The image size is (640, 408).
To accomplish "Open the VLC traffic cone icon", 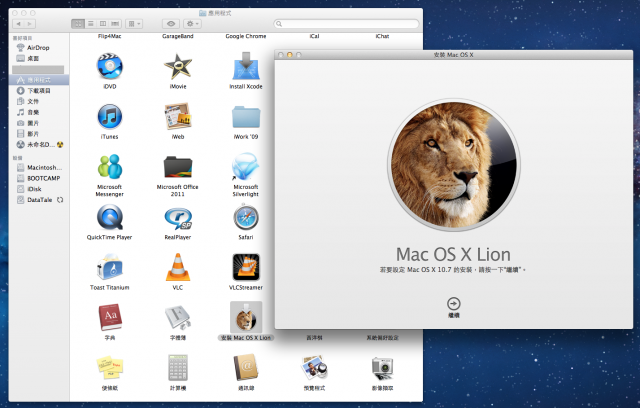I will tap(178, 267).
